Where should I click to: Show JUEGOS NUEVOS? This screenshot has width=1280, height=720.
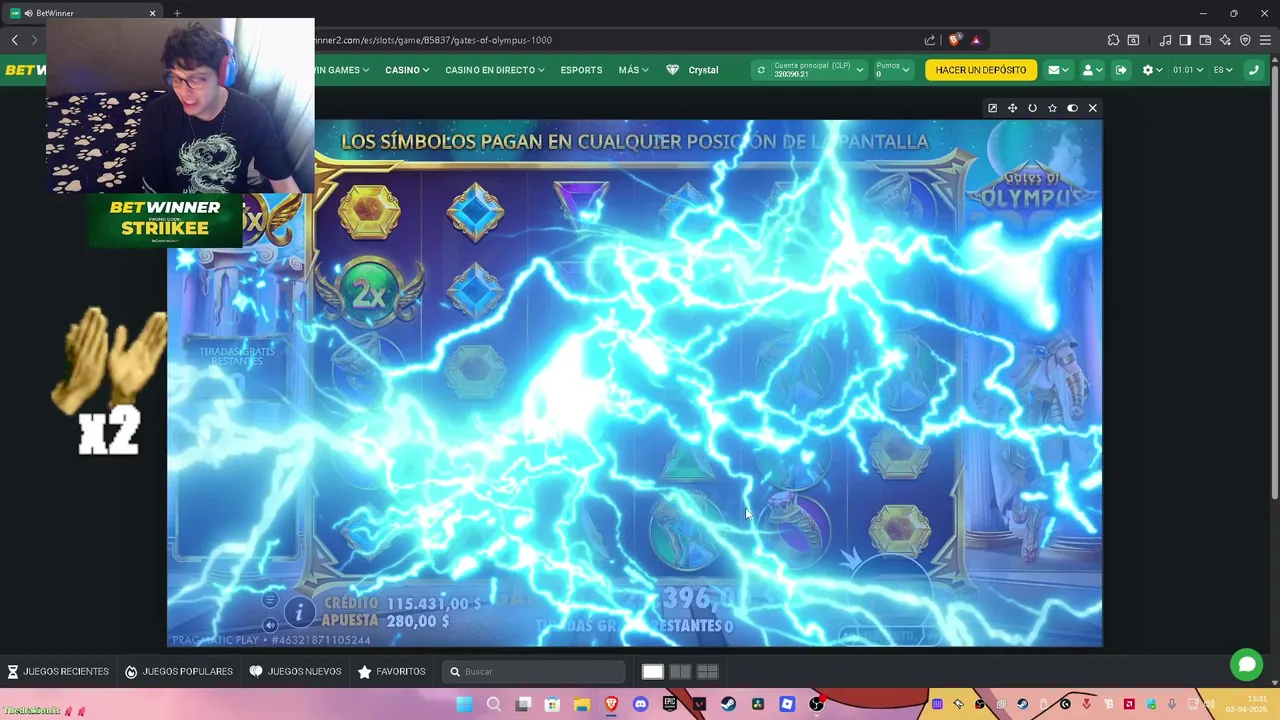coord(295,672)
